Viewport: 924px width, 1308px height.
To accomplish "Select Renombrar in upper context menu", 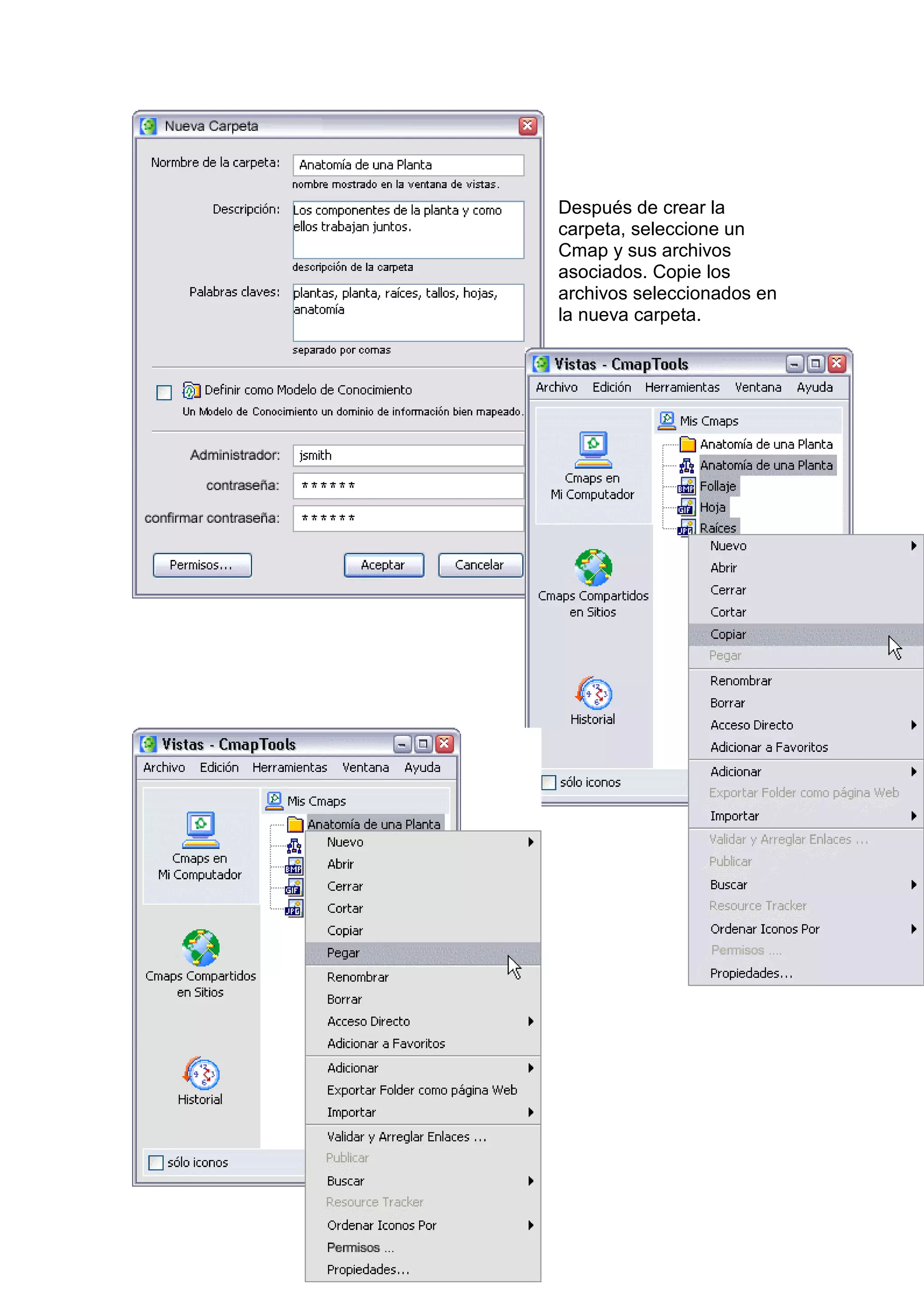I will 806,681.
